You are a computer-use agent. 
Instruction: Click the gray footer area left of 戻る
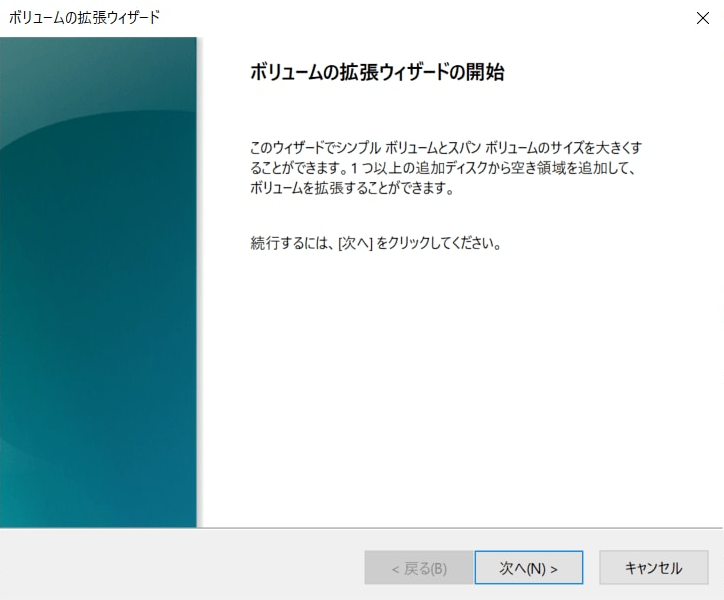pos(180,566)
